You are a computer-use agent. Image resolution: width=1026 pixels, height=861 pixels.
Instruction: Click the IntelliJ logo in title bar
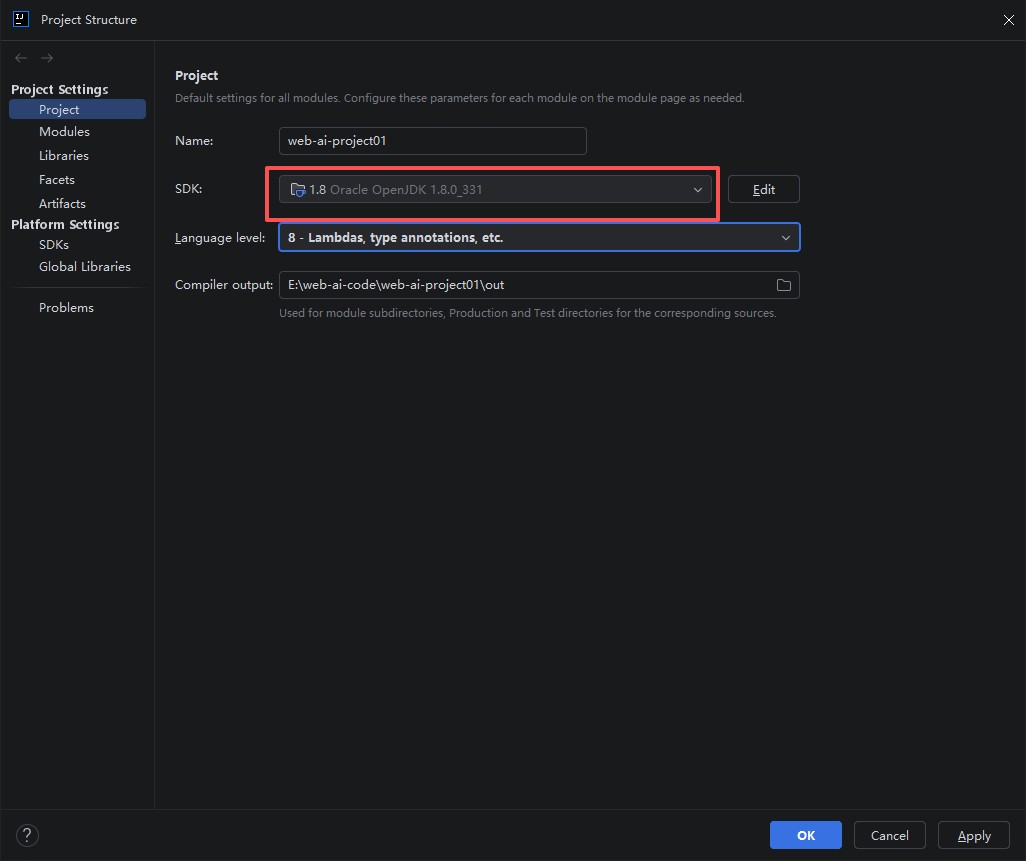coord(21,19)
